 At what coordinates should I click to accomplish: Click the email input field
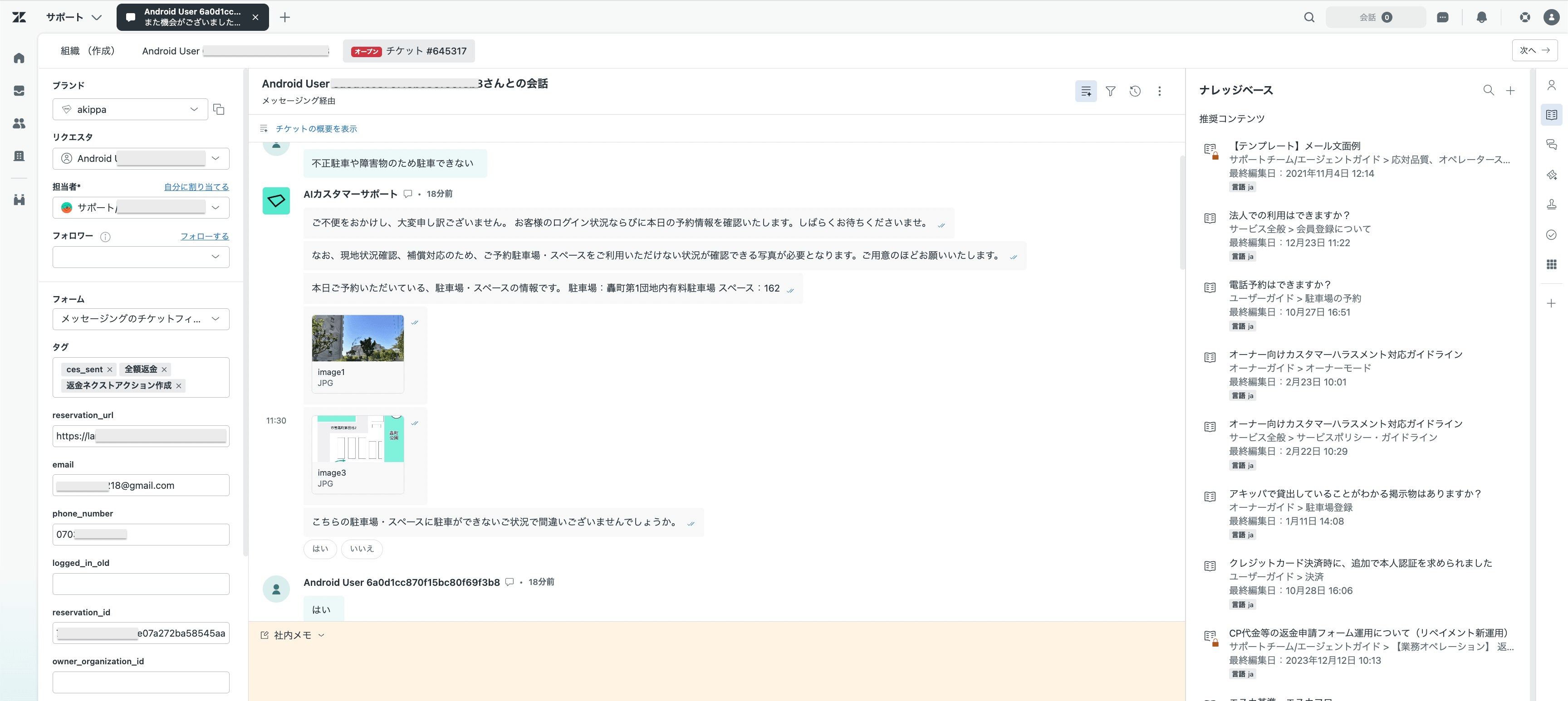click(141, 486)
